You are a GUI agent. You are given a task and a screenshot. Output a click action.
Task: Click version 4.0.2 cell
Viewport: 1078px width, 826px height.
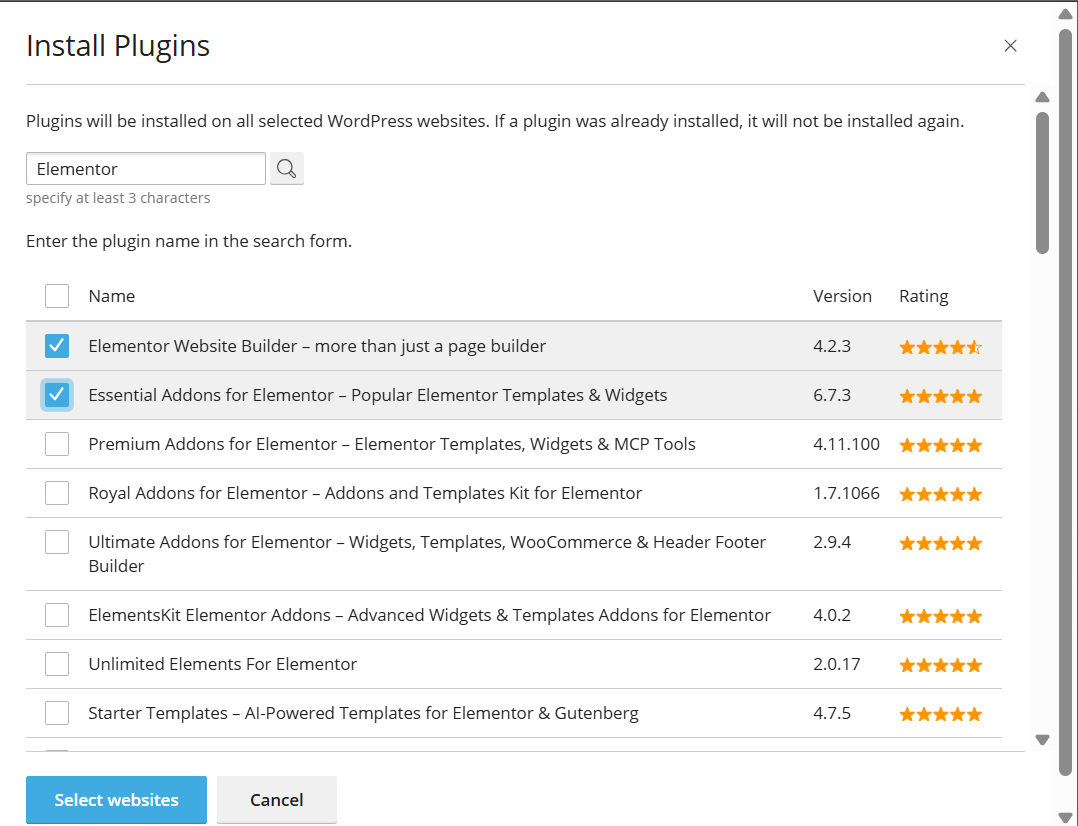pos(832,615)
